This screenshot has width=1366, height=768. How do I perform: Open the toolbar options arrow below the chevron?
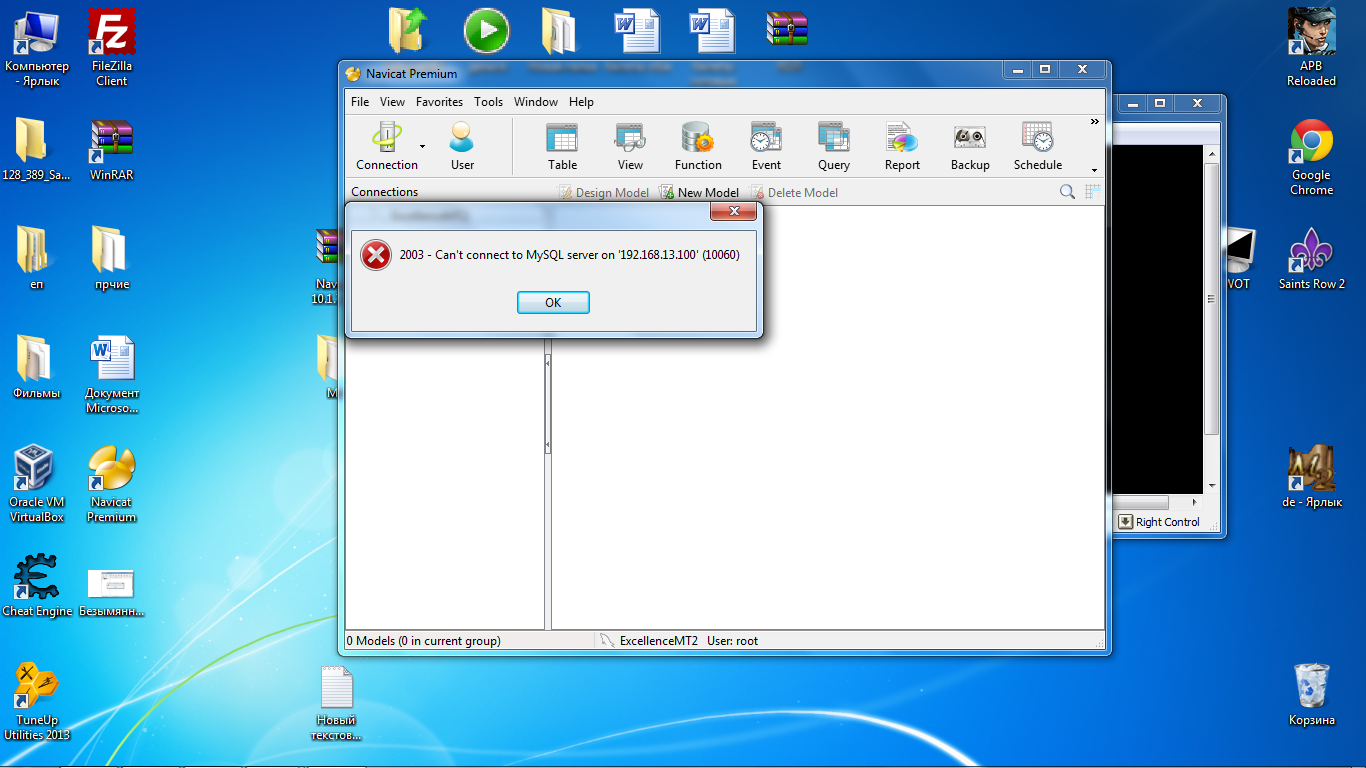click(x=1095, y=170)
